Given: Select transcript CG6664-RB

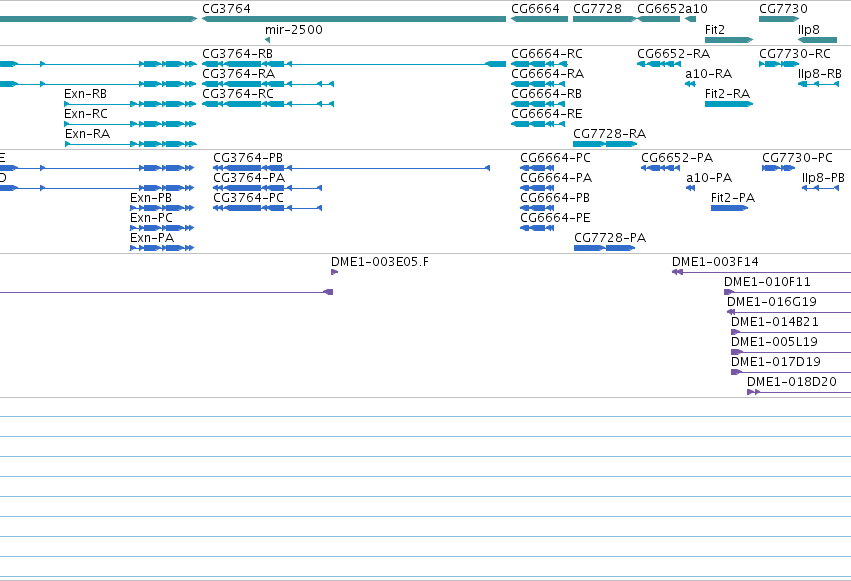Looking at the screenshot, I should point(538,104).
